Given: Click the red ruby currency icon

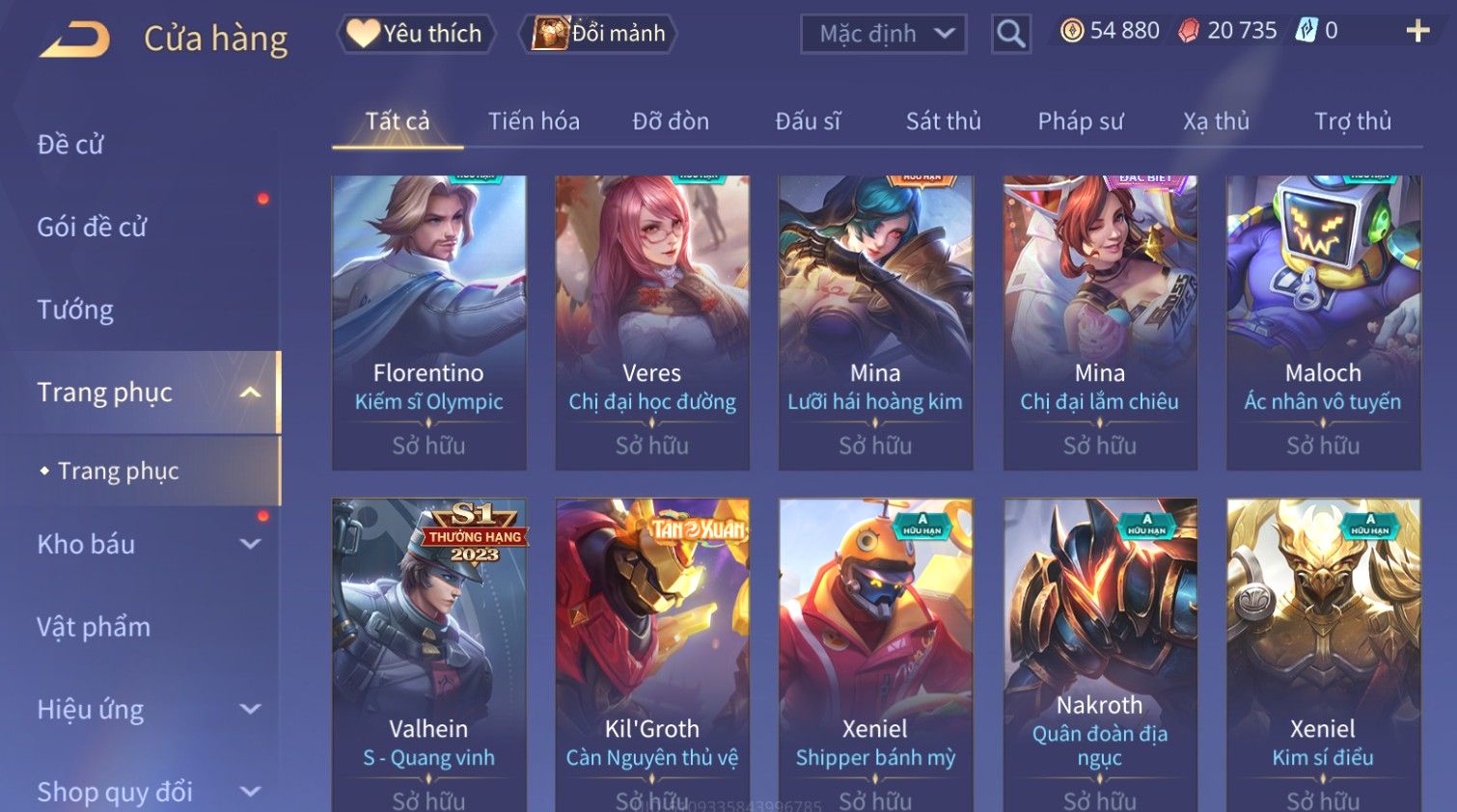Looking at the screenshot, I should [x=1189, y=31].
